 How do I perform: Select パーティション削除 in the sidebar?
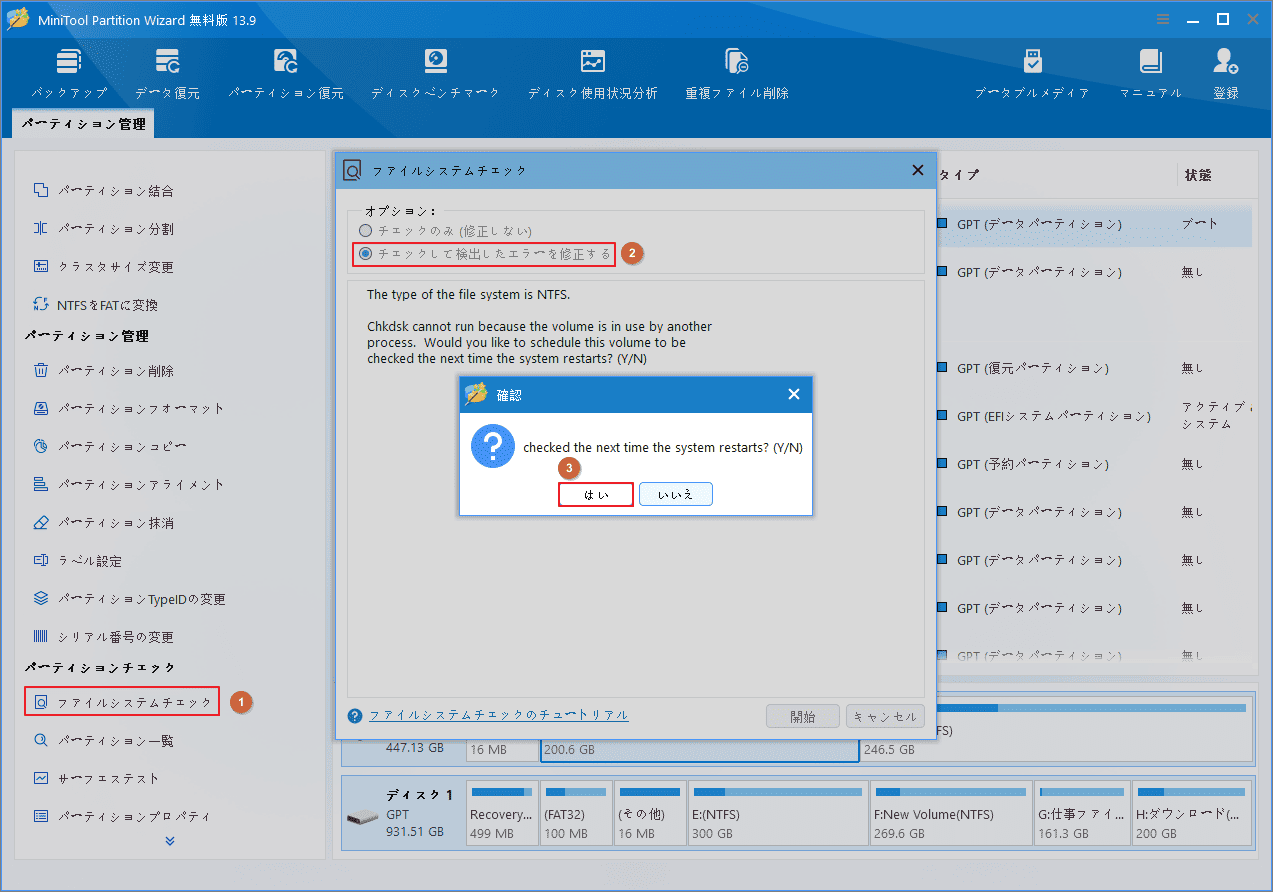click(104, 370)
